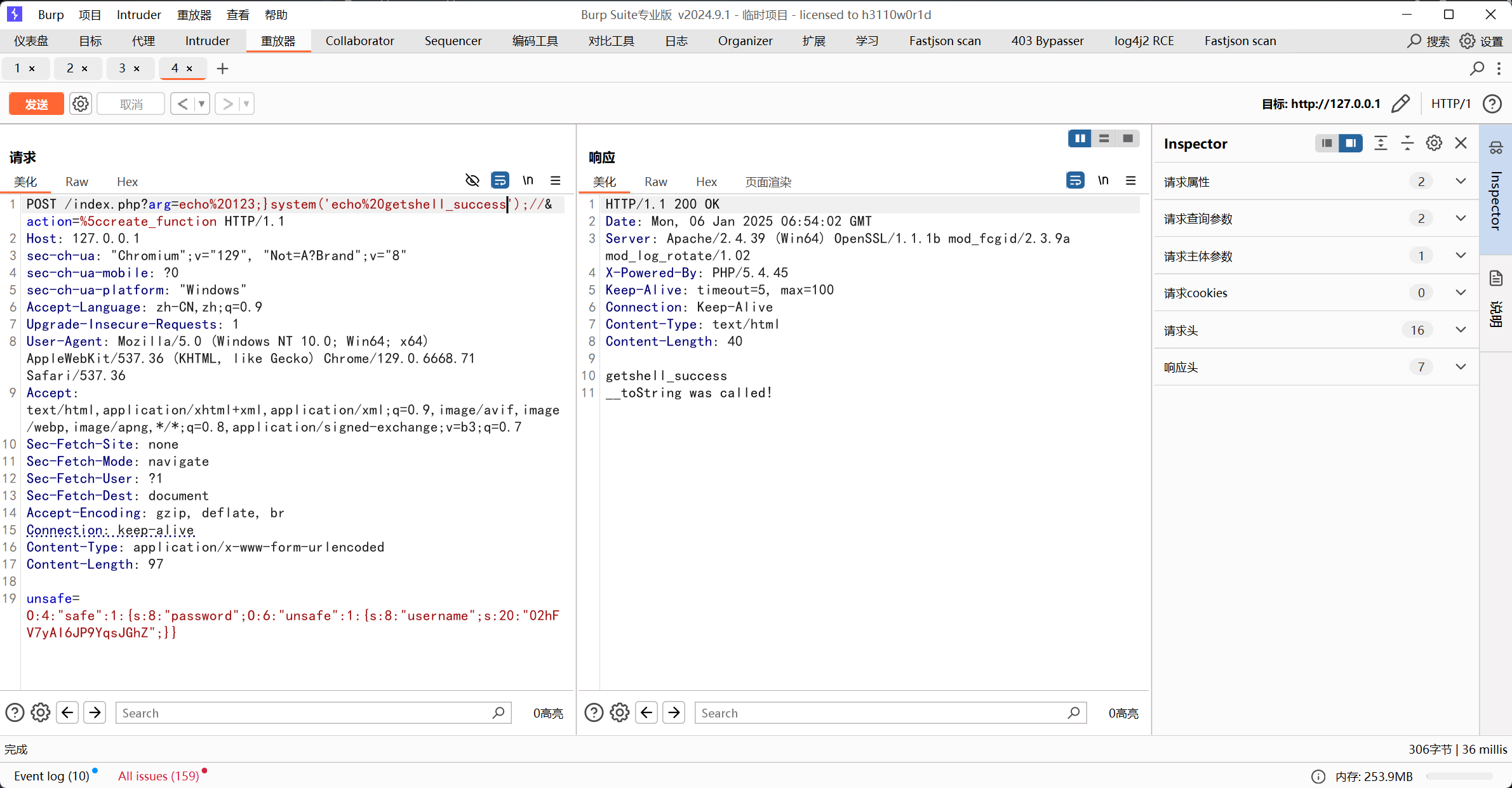Open response search settings gear
This screenshot has width=1512, height=788.
[620, 712]
